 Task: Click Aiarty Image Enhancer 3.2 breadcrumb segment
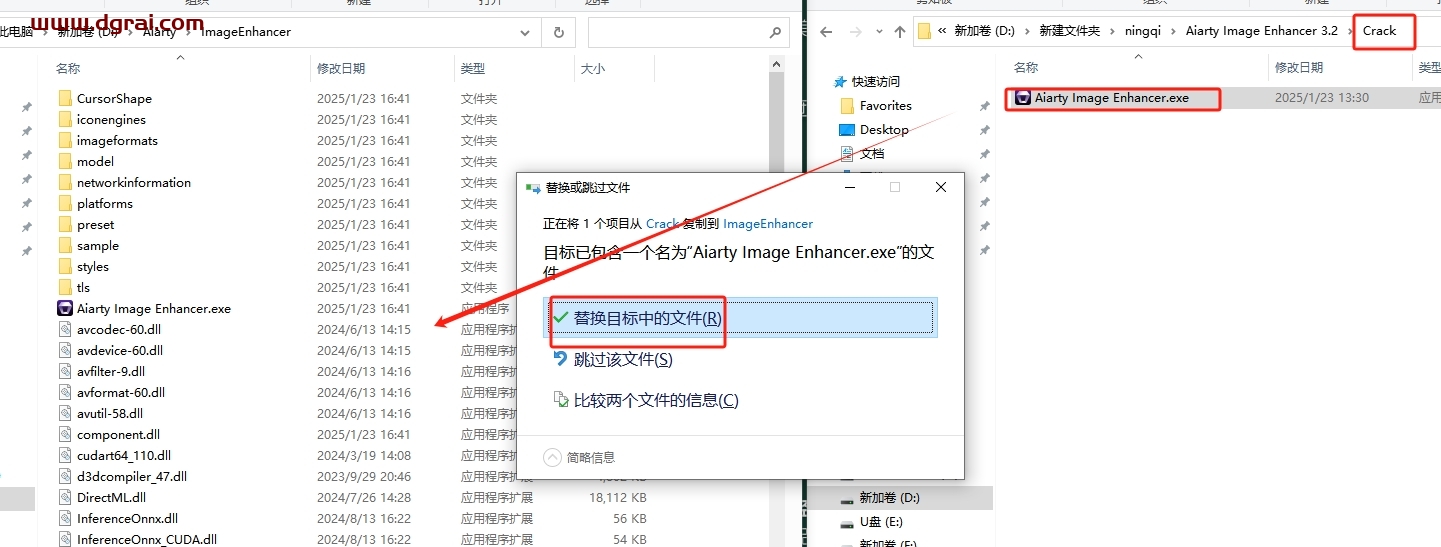tap(1261, 31)
